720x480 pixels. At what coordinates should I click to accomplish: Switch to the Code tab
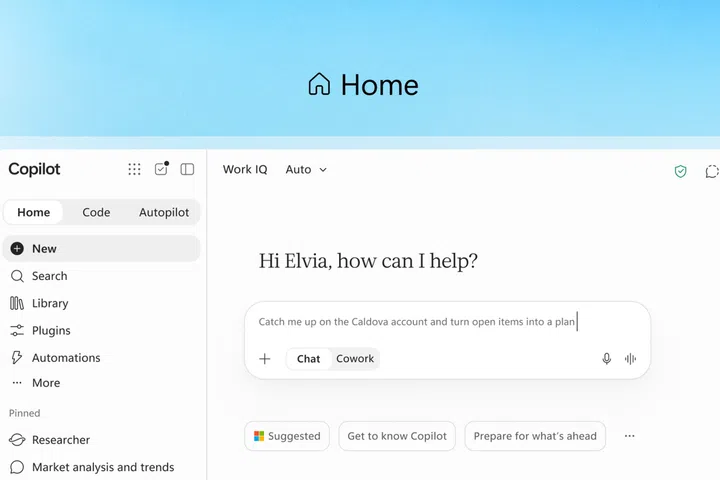(x=96, y=212)
